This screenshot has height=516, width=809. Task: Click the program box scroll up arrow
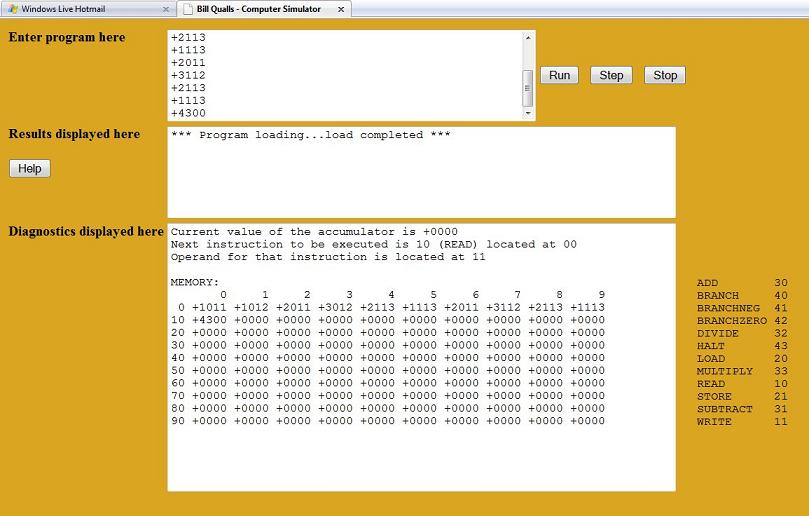(x=528, y=38)
